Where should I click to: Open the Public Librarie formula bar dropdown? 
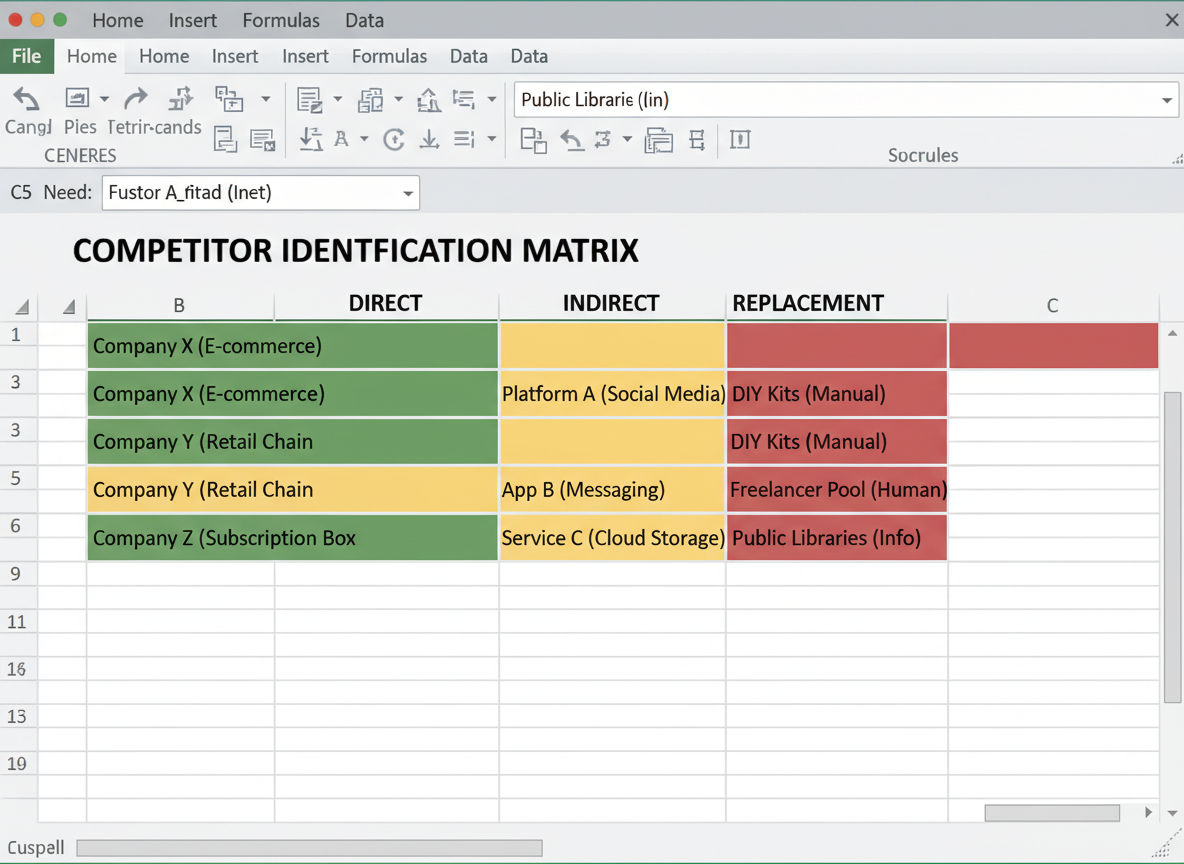tap(1166, 100)
